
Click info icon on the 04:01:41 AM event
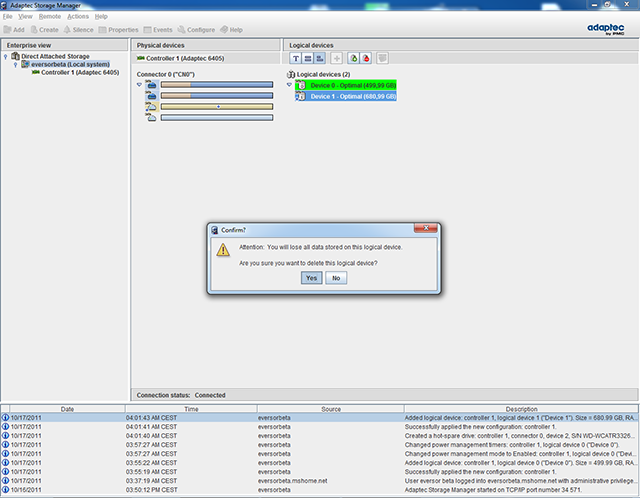[x=5, y=427]
